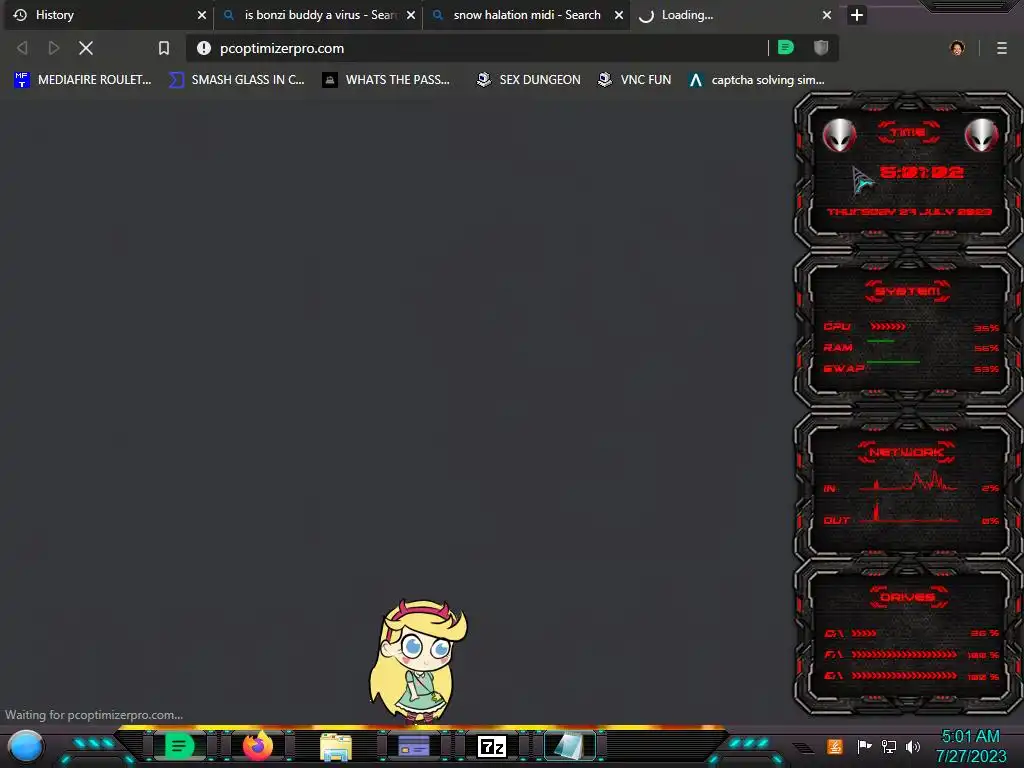Click the SYSTEM widget header

pyautogui.click(x=908, y=291)
